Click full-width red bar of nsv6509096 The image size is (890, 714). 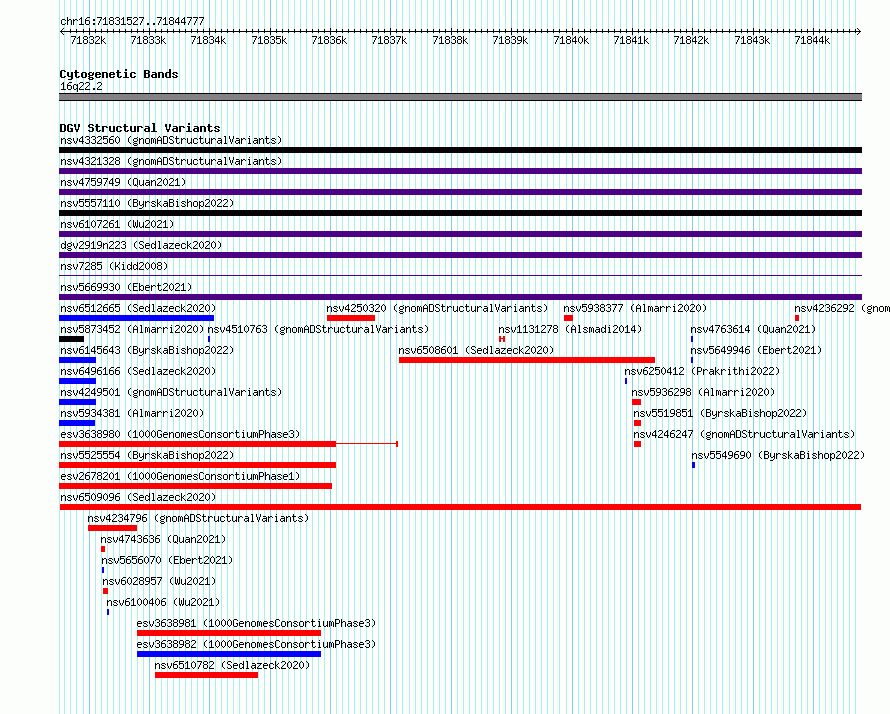(460, 507)
